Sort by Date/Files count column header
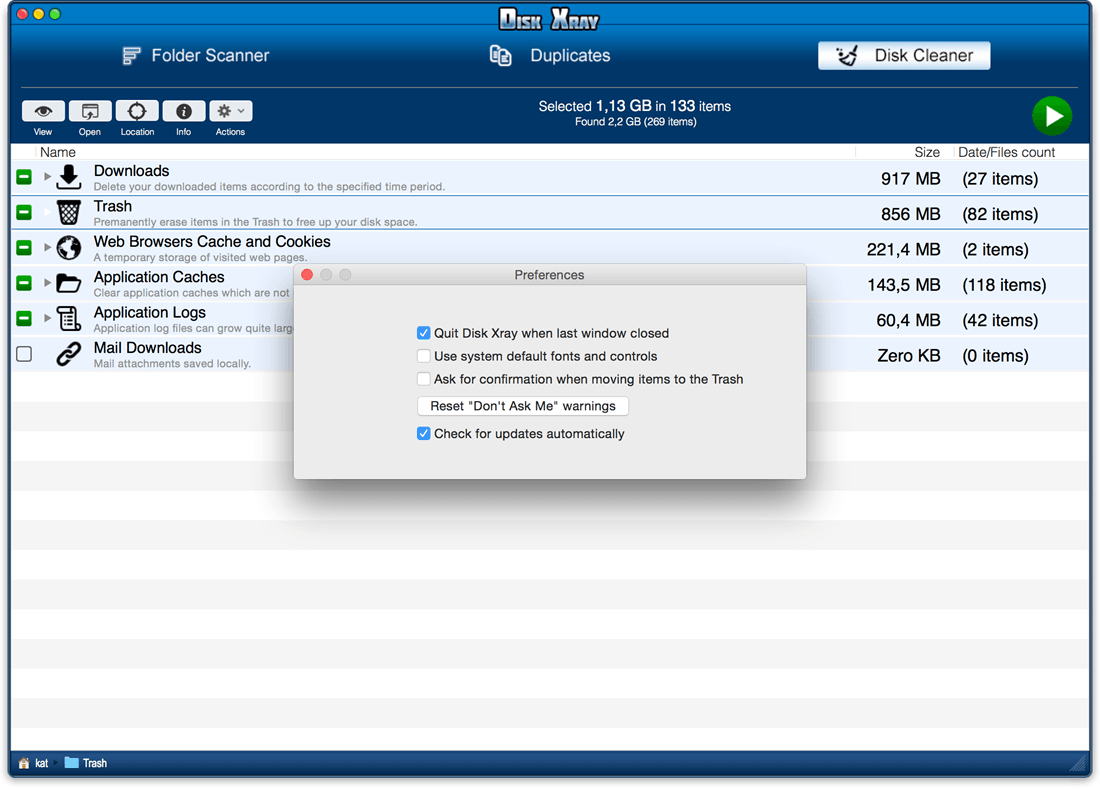 click(x=1006, y=152)
